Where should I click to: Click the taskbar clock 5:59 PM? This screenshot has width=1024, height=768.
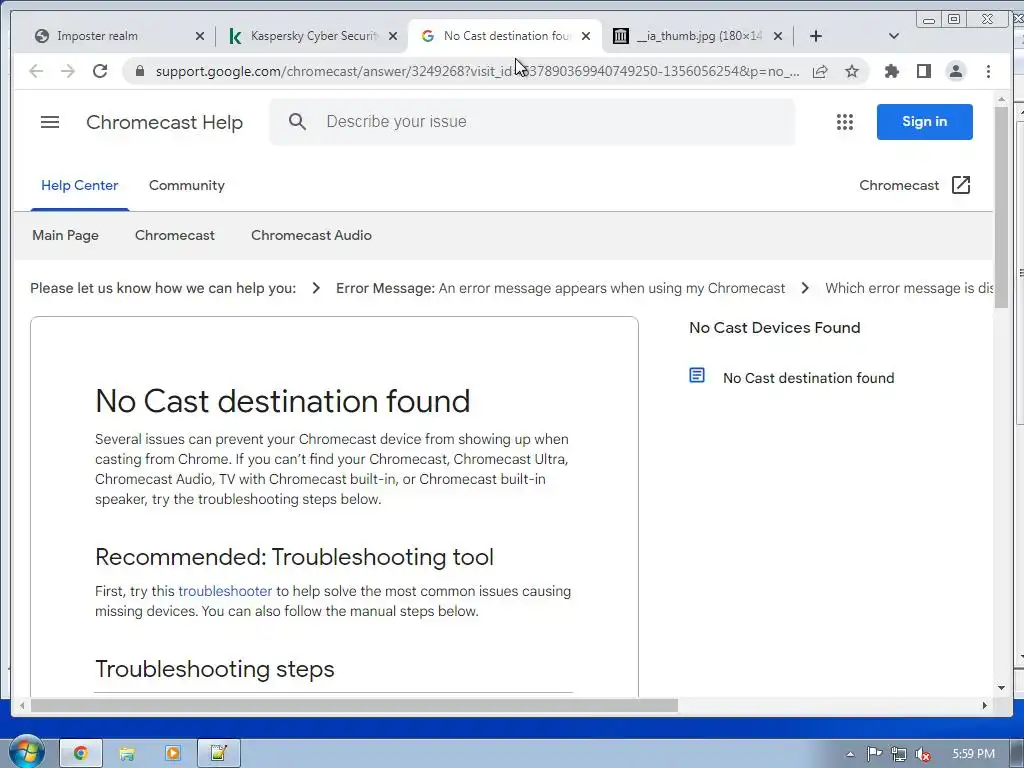[x=973, y=754]
